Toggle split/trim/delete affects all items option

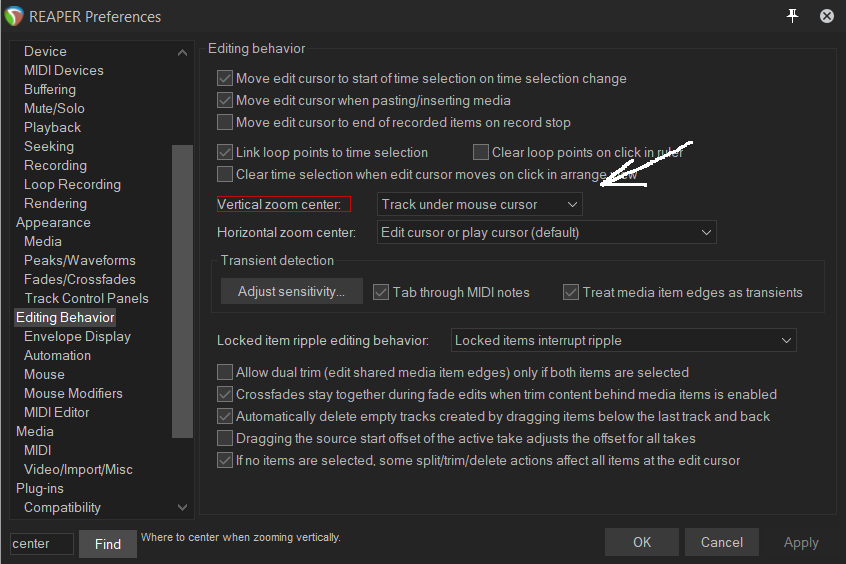224,460
